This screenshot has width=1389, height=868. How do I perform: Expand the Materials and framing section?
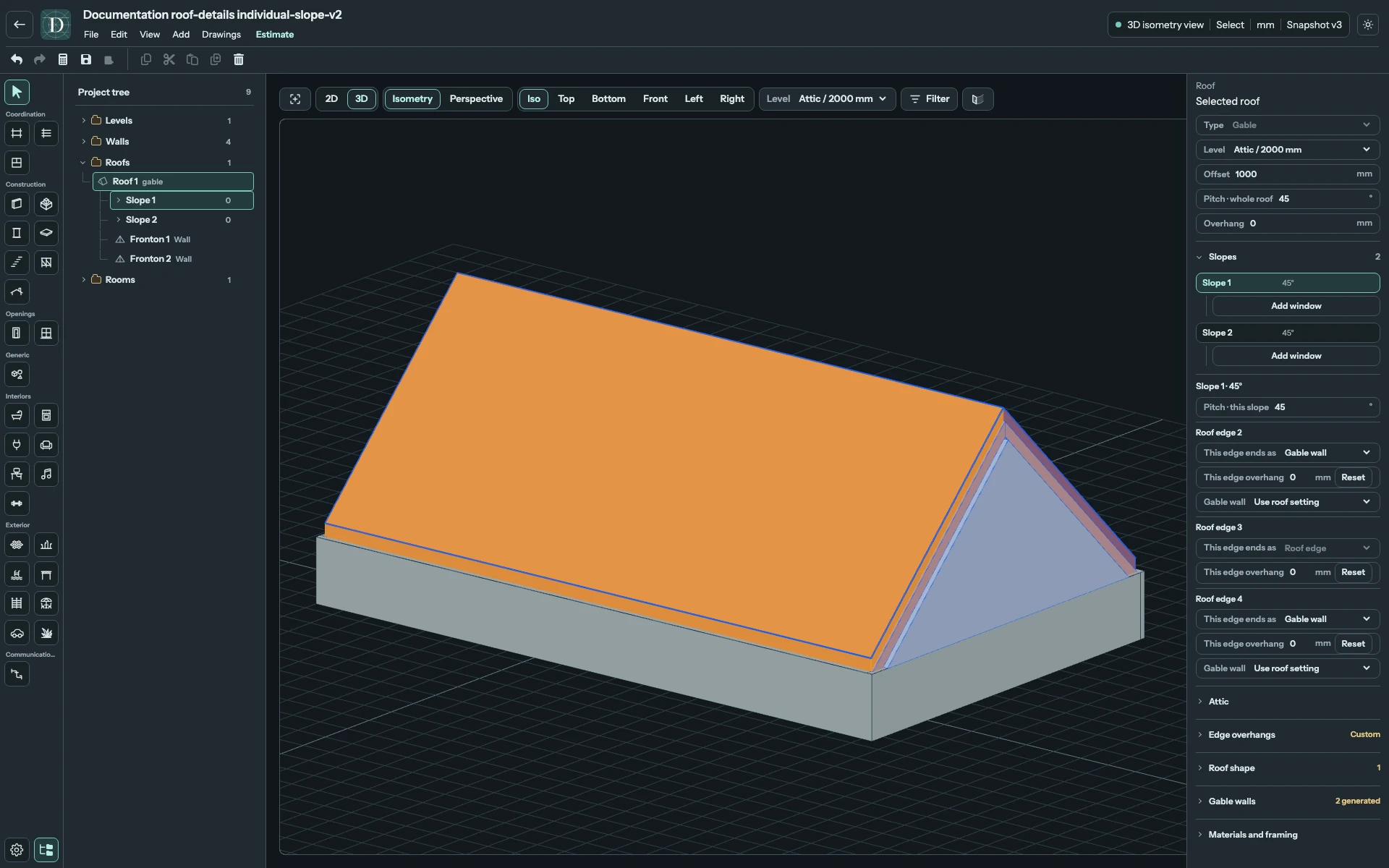pos(1287,835)
